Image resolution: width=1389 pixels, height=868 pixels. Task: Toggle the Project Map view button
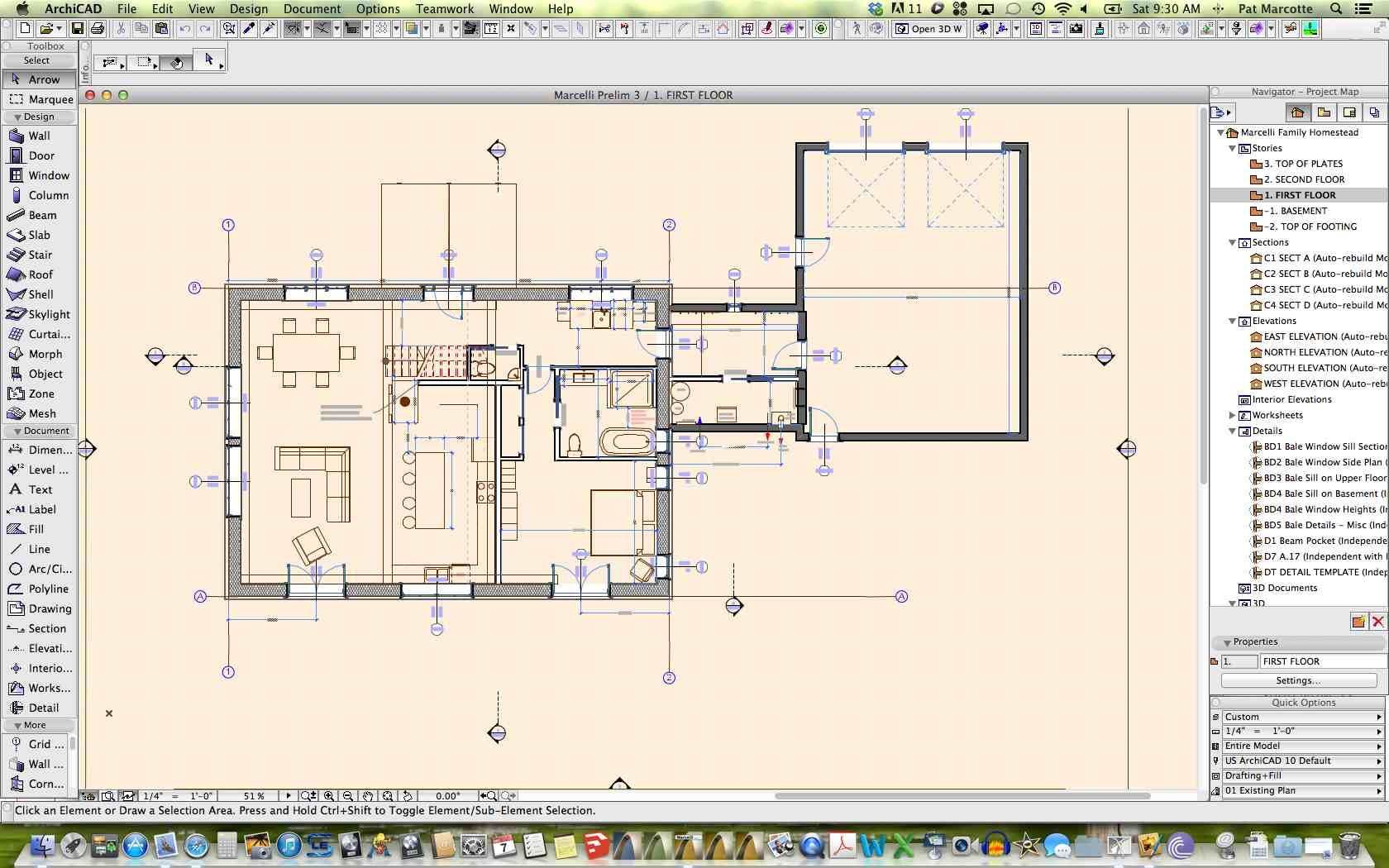(x=1297, y=112)
